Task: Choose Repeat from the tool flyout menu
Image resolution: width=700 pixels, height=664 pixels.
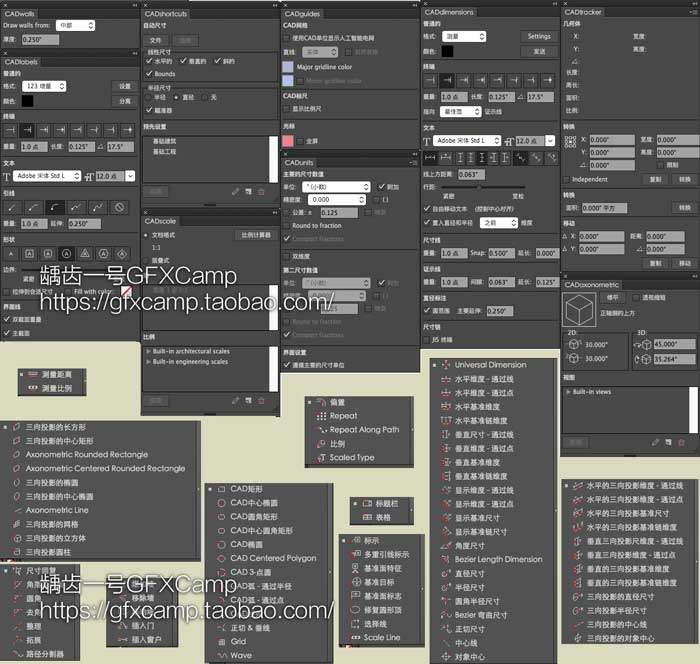Action: coord(343,416)
